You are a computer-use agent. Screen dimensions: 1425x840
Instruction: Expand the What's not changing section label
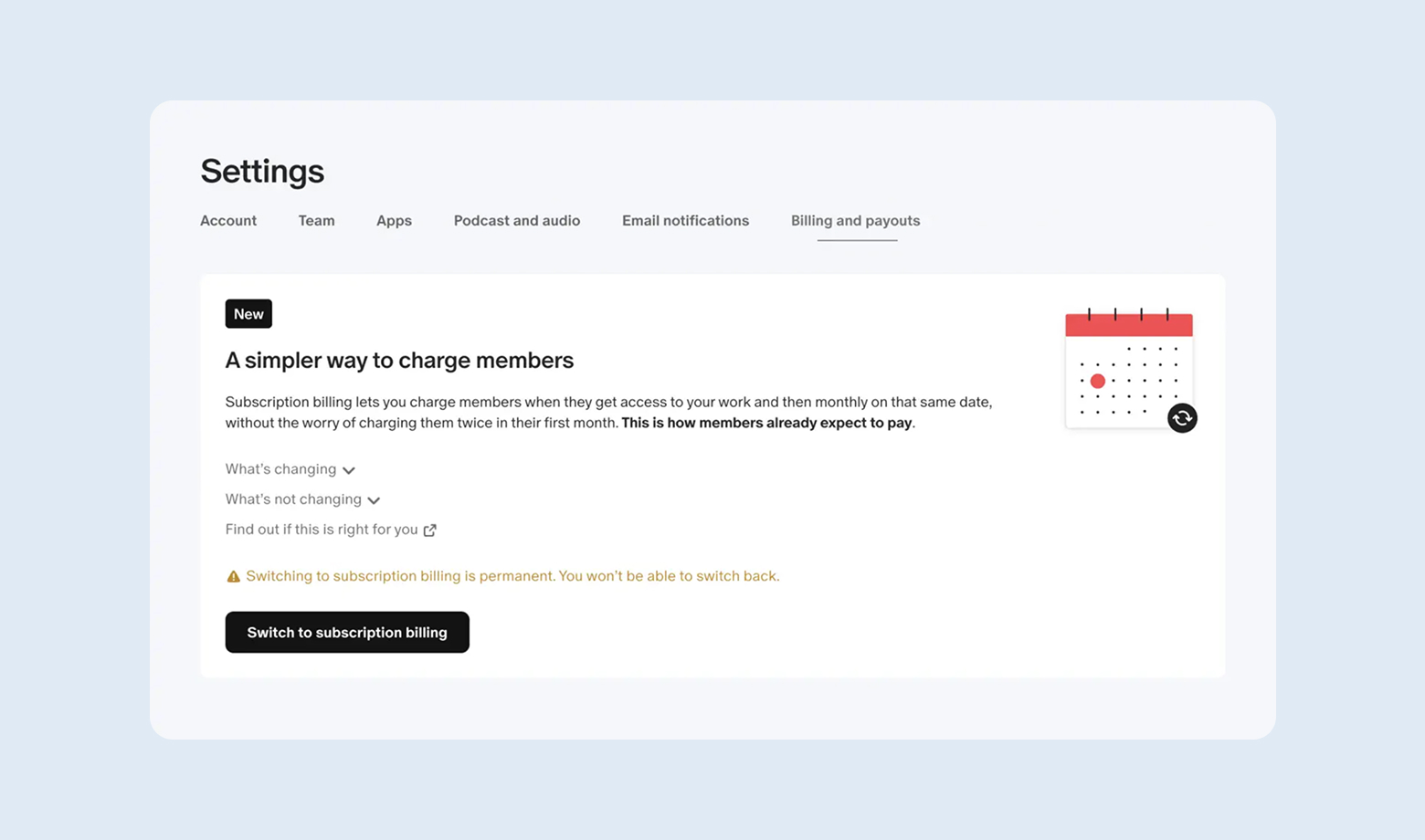293,499
